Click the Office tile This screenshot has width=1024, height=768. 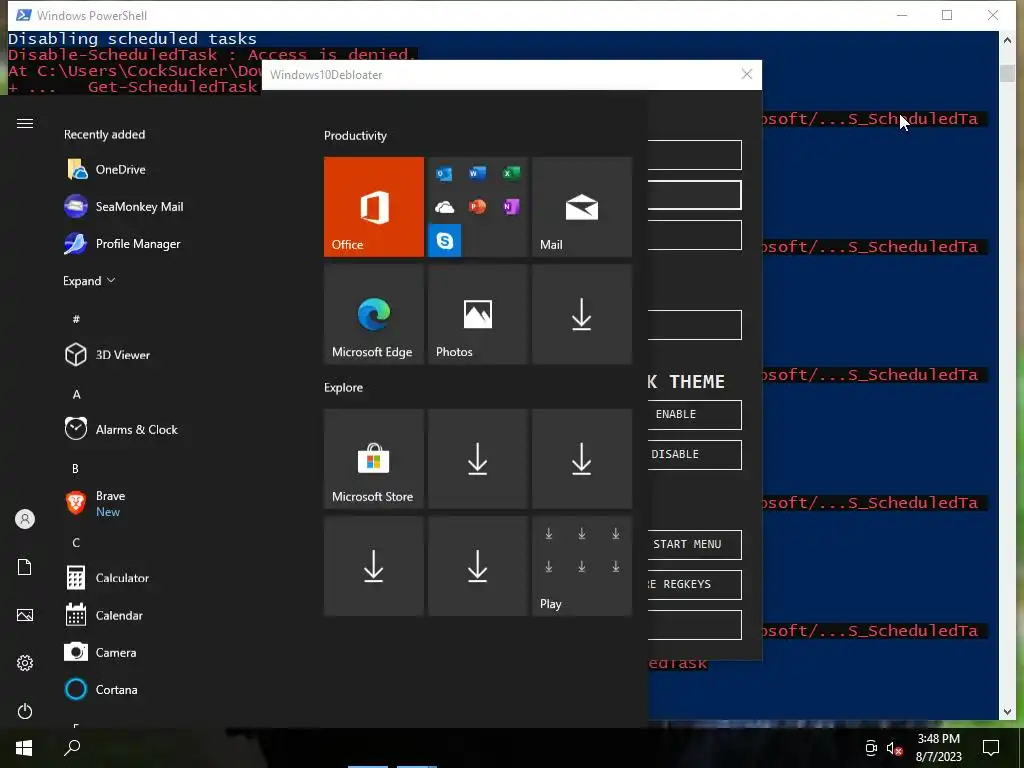pyautogui.click(x=374, y=206)
